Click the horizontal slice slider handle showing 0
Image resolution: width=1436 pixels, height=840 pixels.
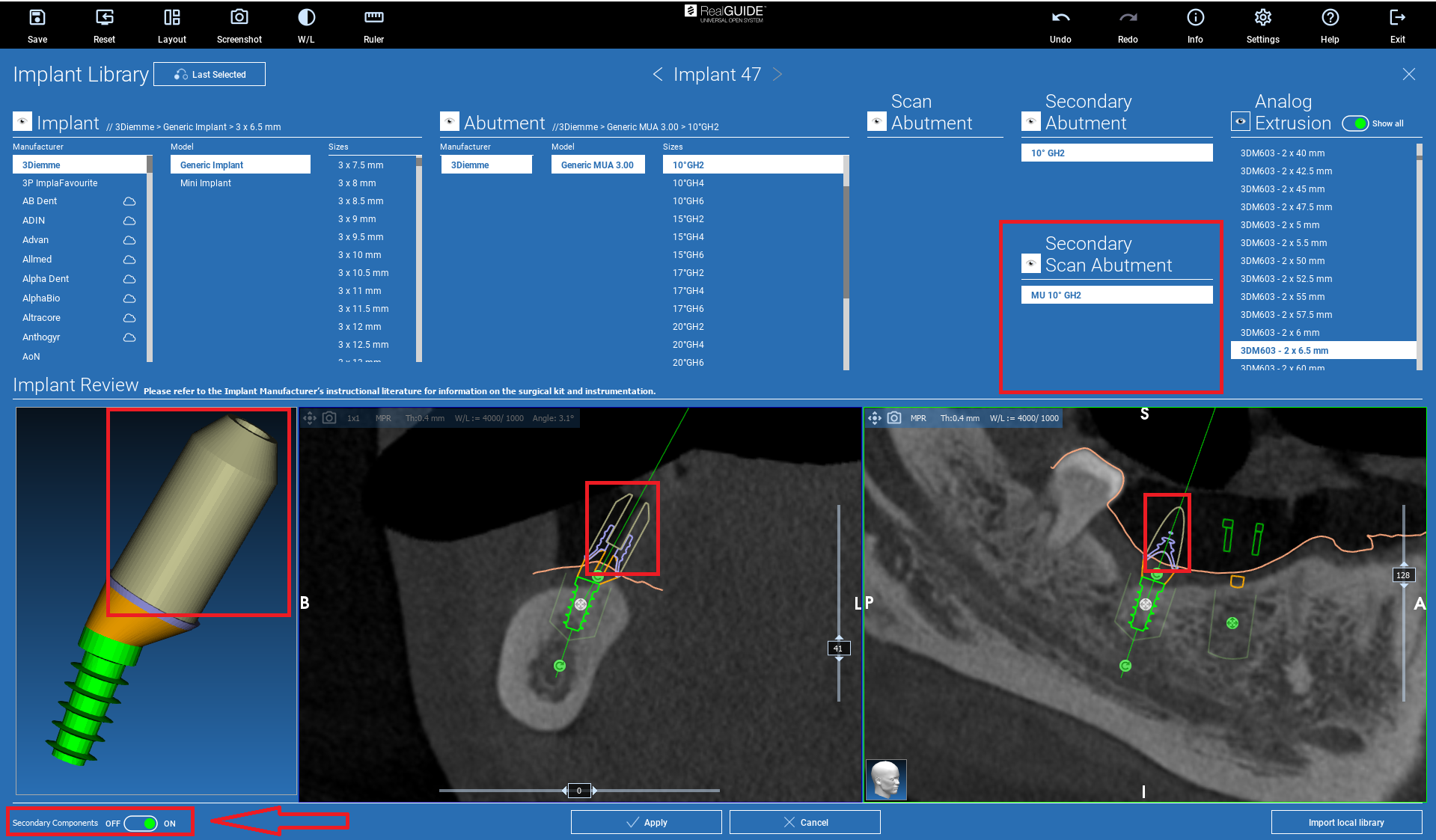pyautogui.click(x=579, y=791)
